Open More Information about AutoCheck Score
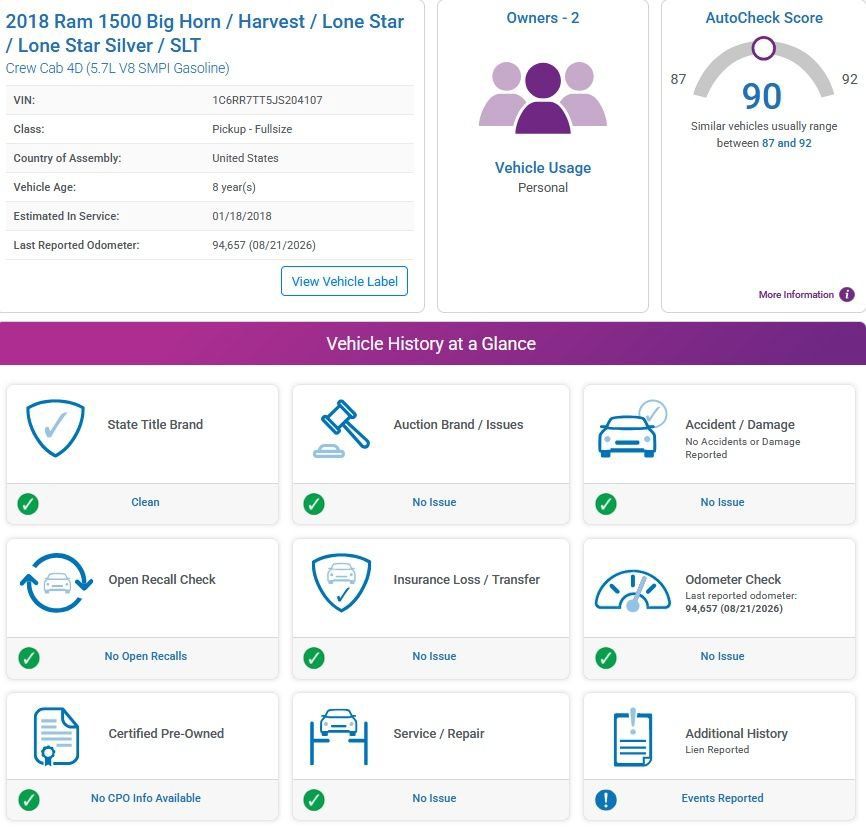 [796, 295]
